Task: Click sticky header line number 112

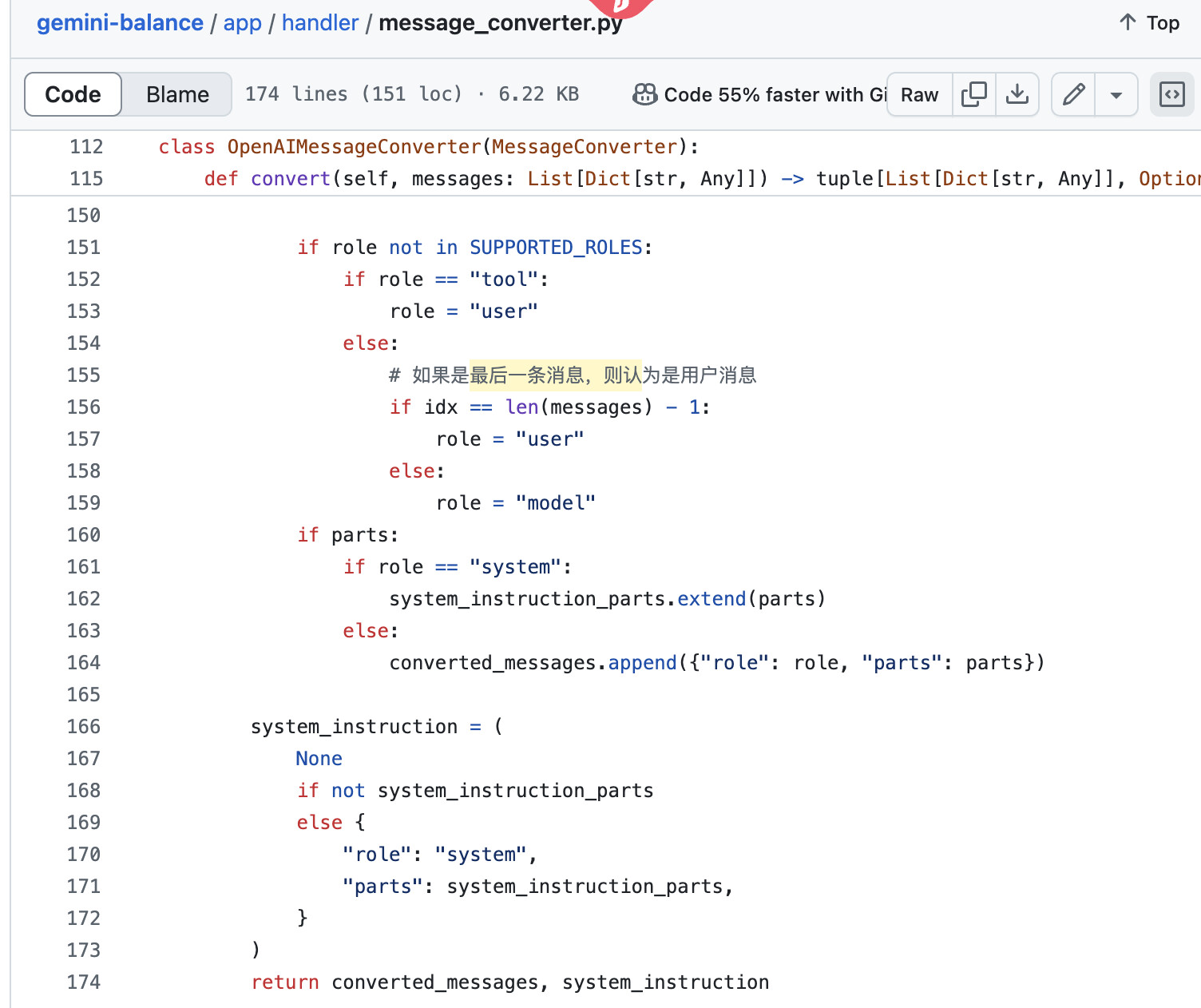Action: (x=86, y=147)
